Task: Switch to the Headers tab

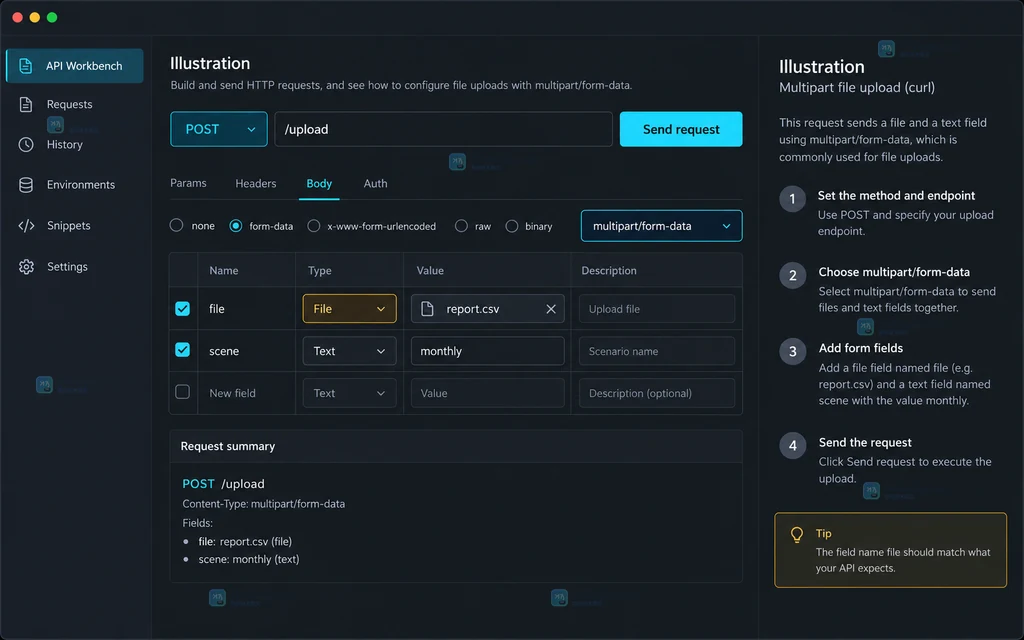Action: 255,184
